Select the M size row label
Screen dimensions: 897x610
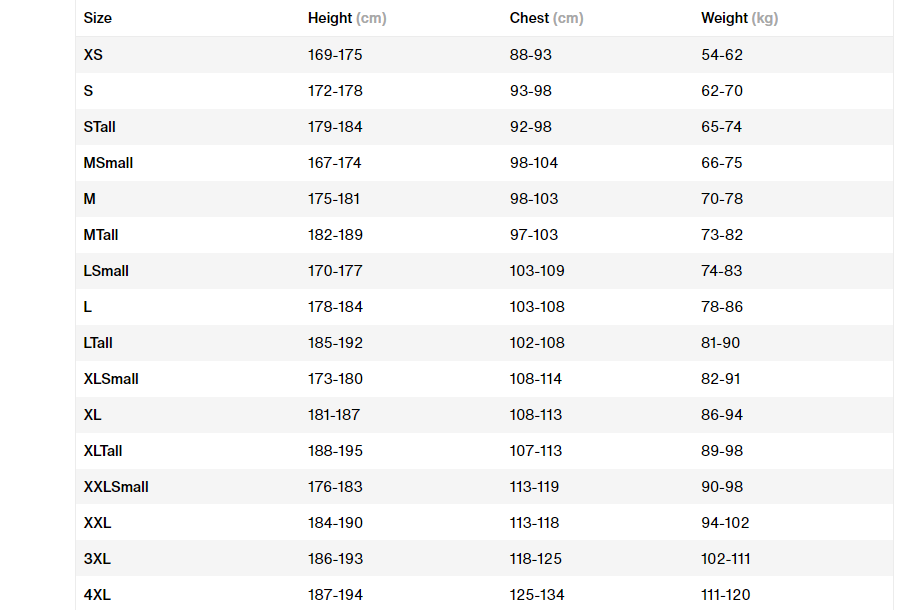[x=89, y=199]
